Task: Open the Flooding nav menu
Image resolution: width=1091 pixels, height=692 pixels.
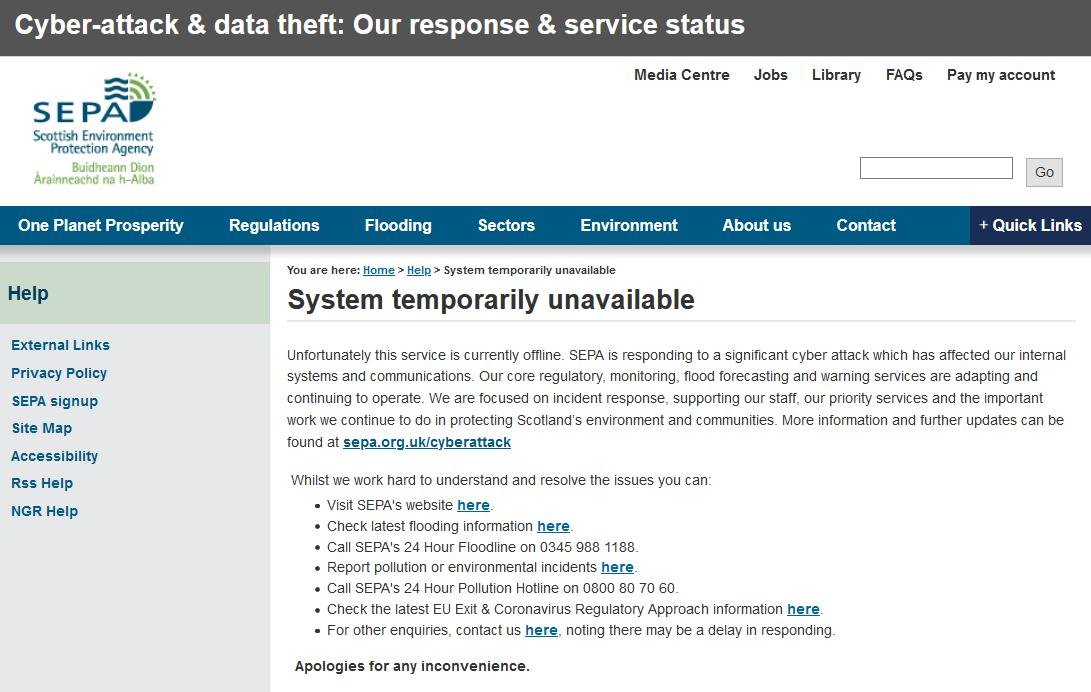Action: pyautogui.click(x=398, y=225)
